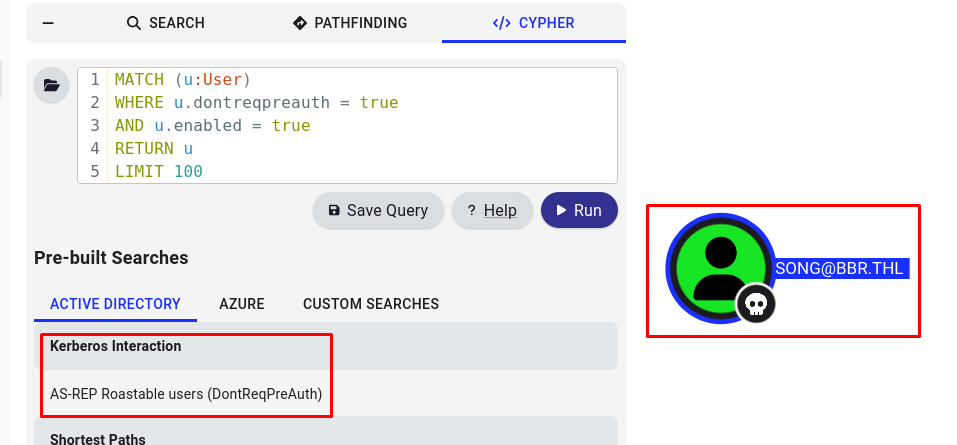The height and width of the screenshot is (445, 957).
Task: Click the floppy disk icon in Save Query
Action: click(334, 210)
